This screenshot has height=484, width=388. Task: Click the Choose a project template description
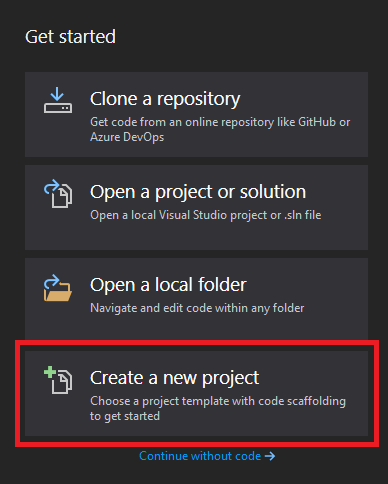click(218, 401)
